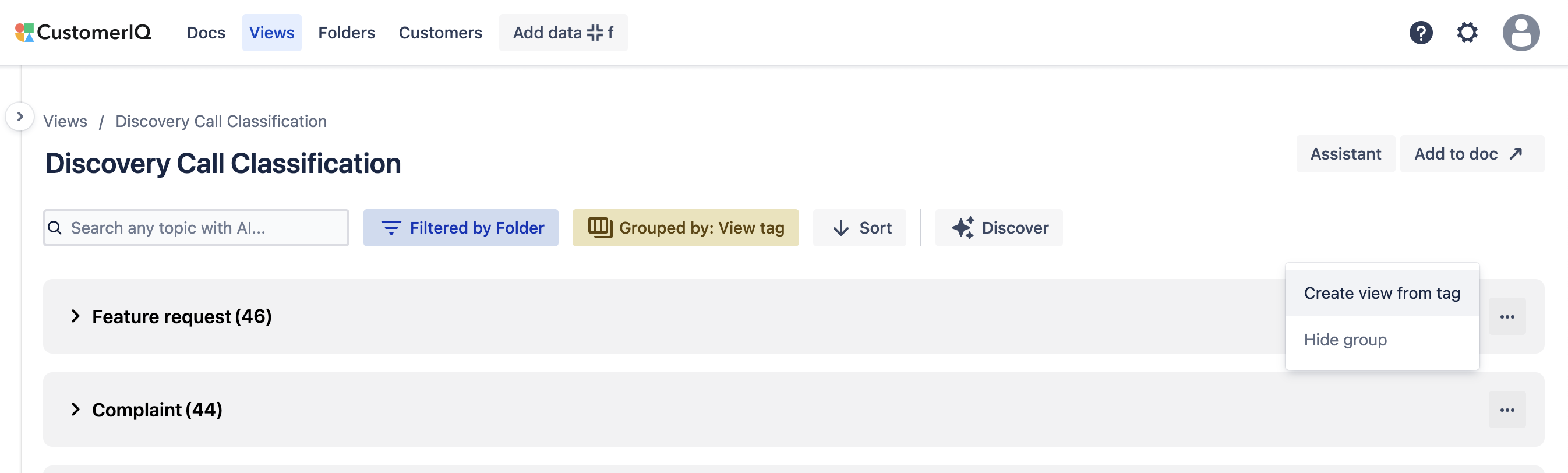The height and width of the screenshot is (473, 1568).
Task: Go to the Customers tab
Action: (x=440, y=33)
